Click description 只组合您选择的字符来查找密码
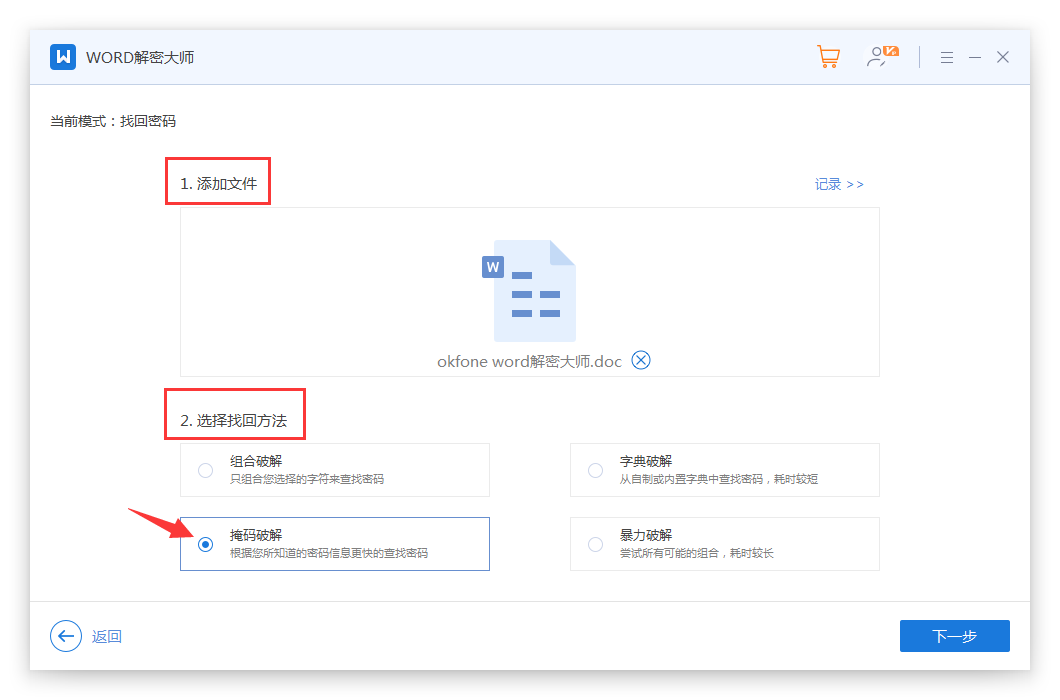The image size is (1060, 700). (x=307, y=479)
